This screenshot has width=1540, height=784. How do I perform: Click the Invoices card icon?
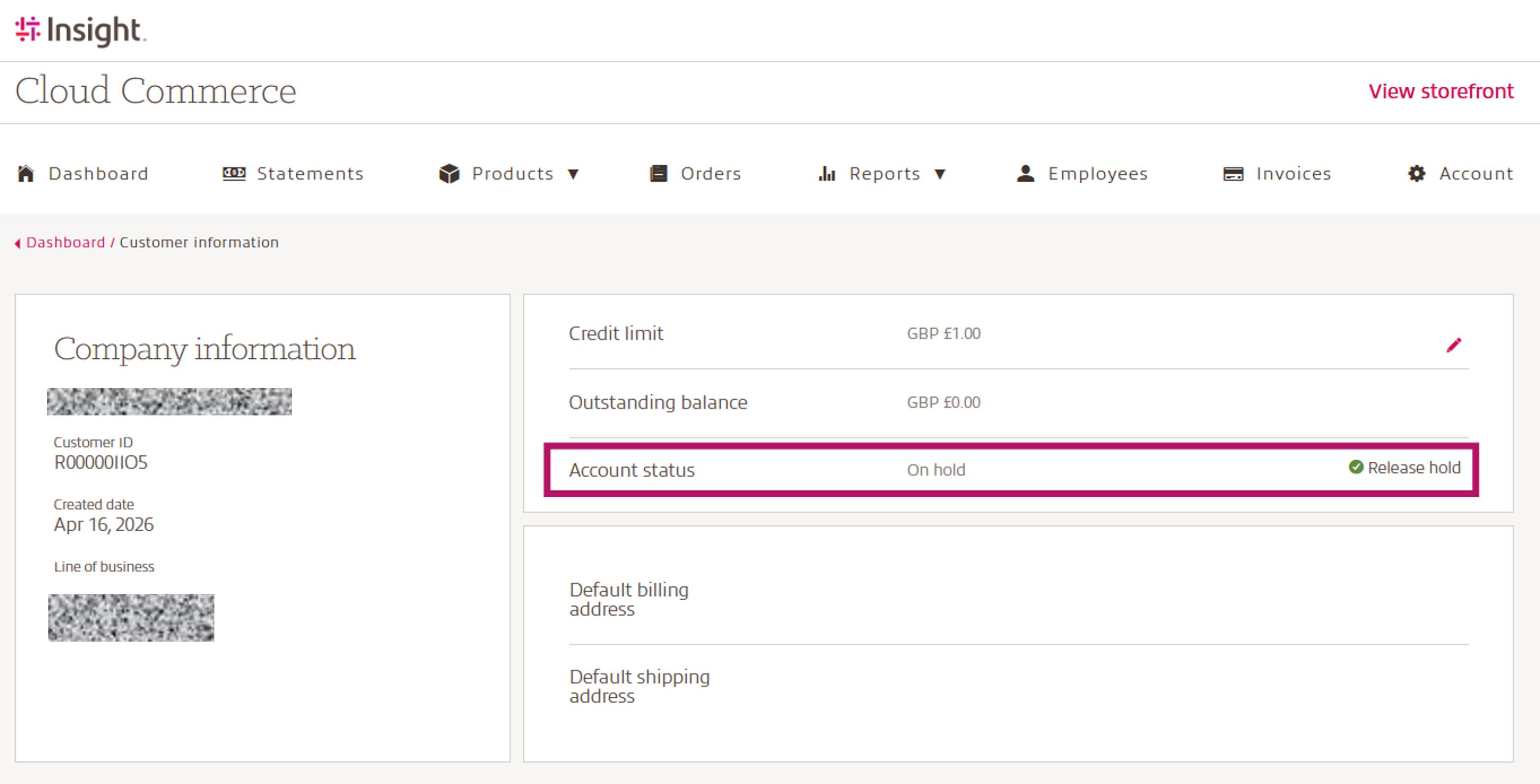1233,173
